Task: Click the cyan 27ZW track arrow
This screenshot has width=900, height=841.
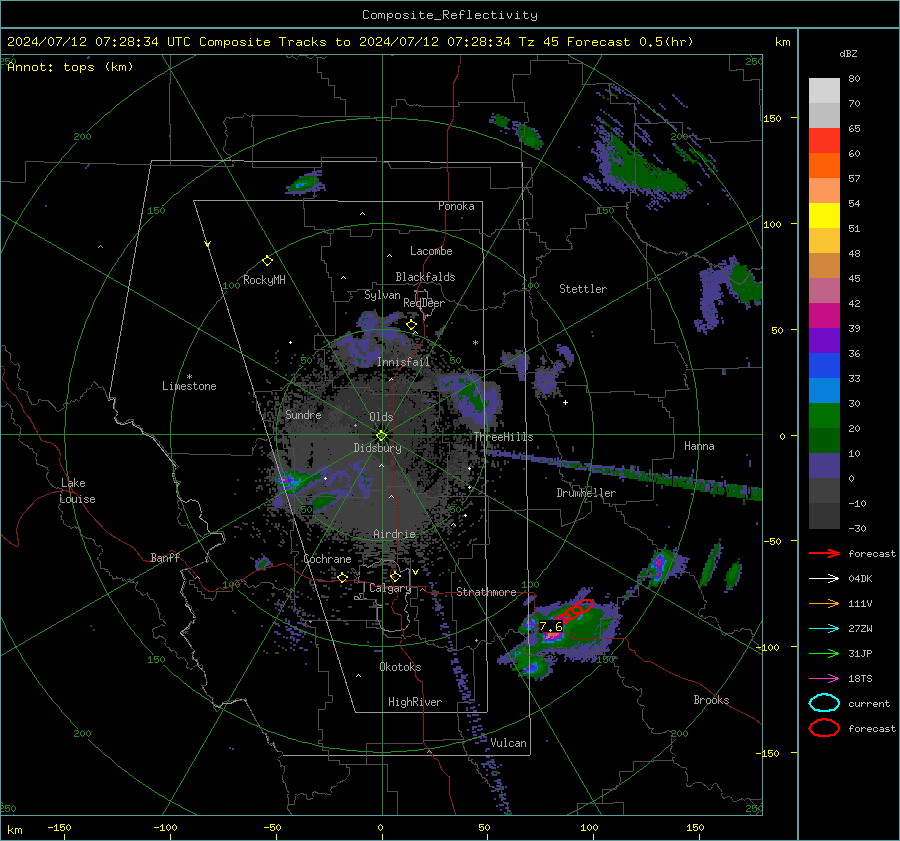Action: pos(824,629)
